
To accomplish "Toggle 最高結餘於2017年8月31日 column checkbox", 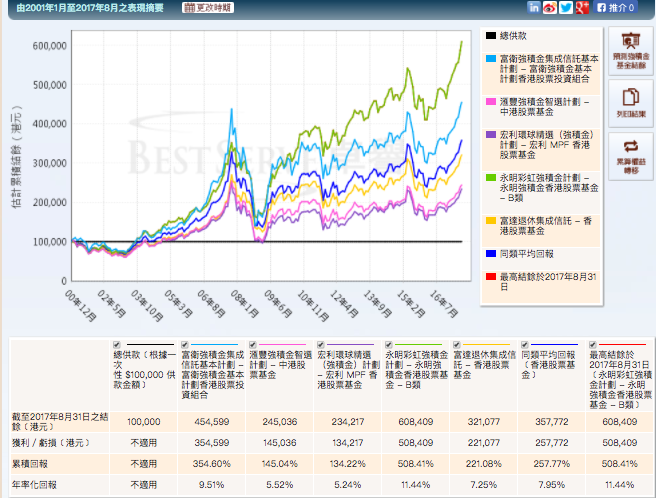I will pyautogui.click(x=592, y=345).
